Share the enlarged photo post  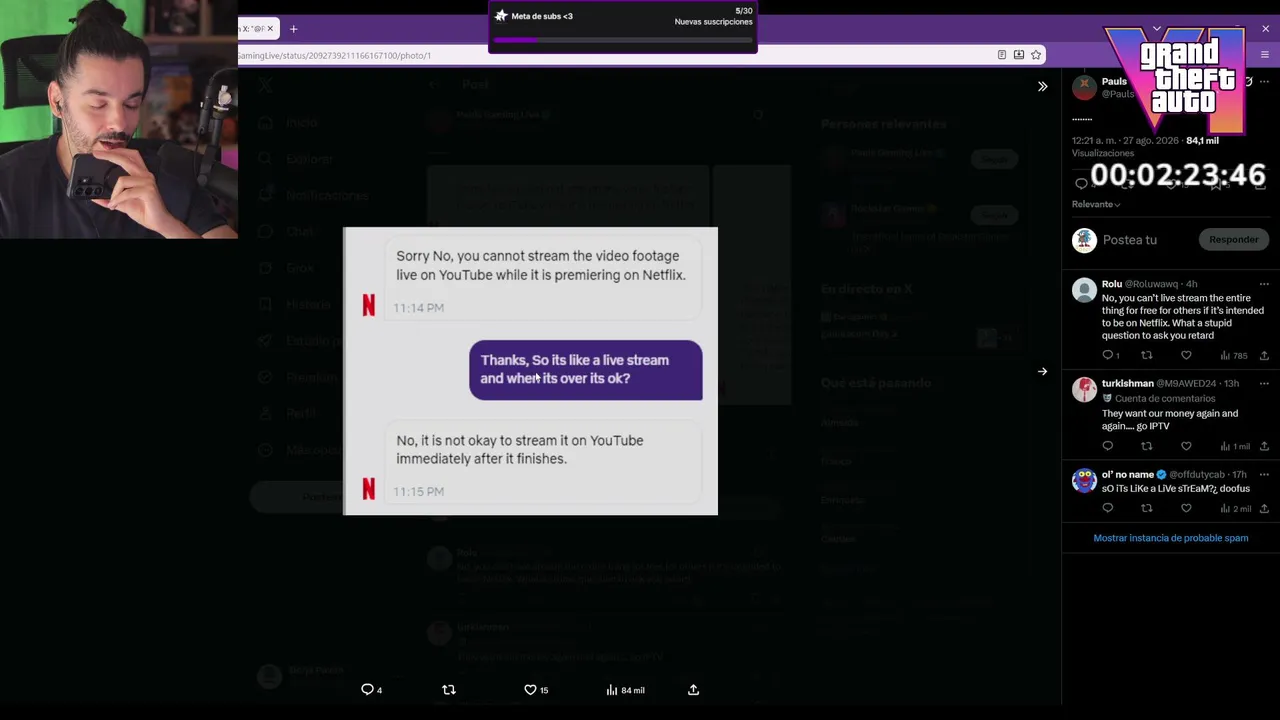(x=693, y=690)
